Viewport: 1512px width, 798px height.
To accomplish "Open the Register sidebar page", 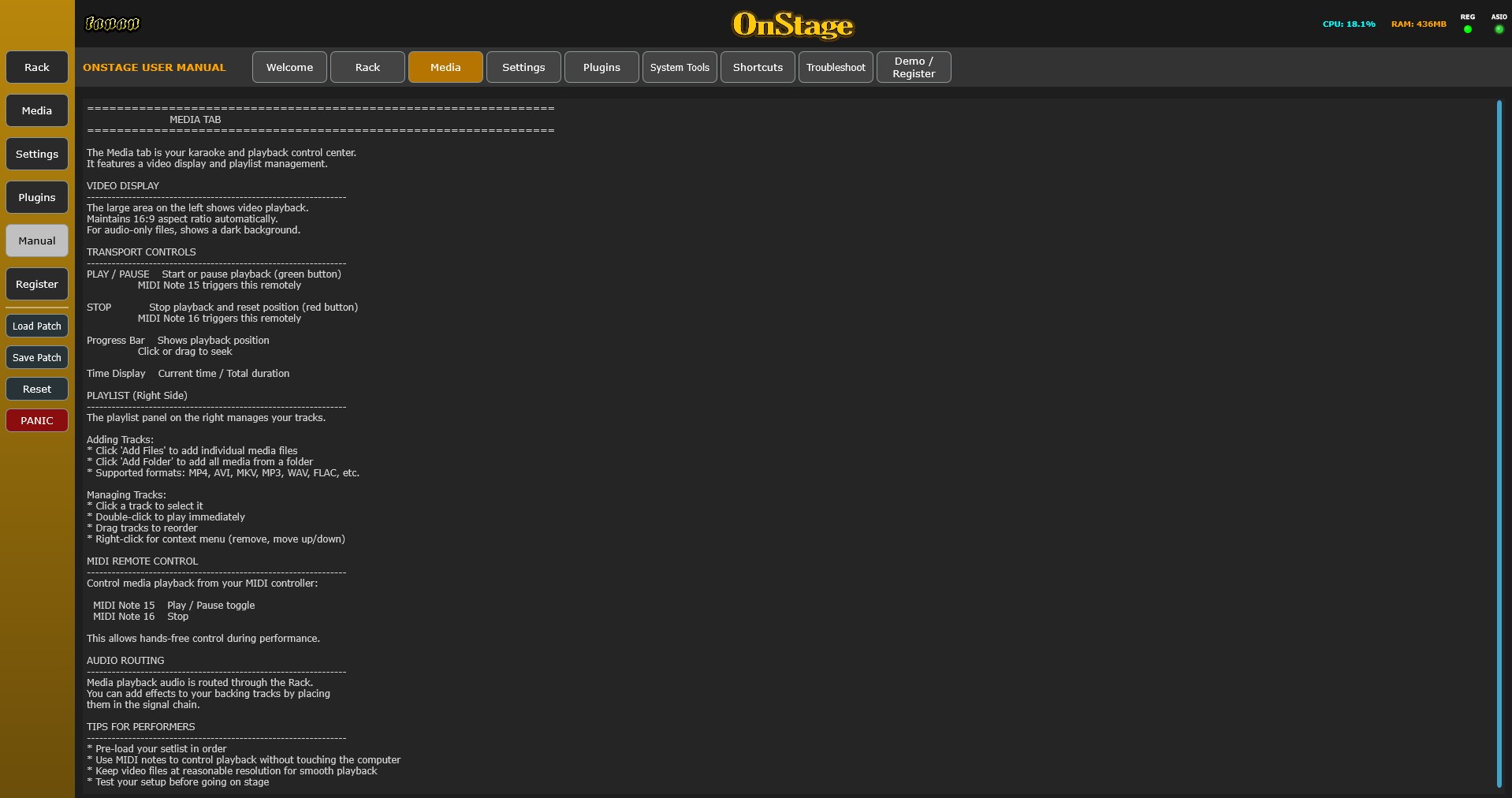I will [x=37, y=284].
